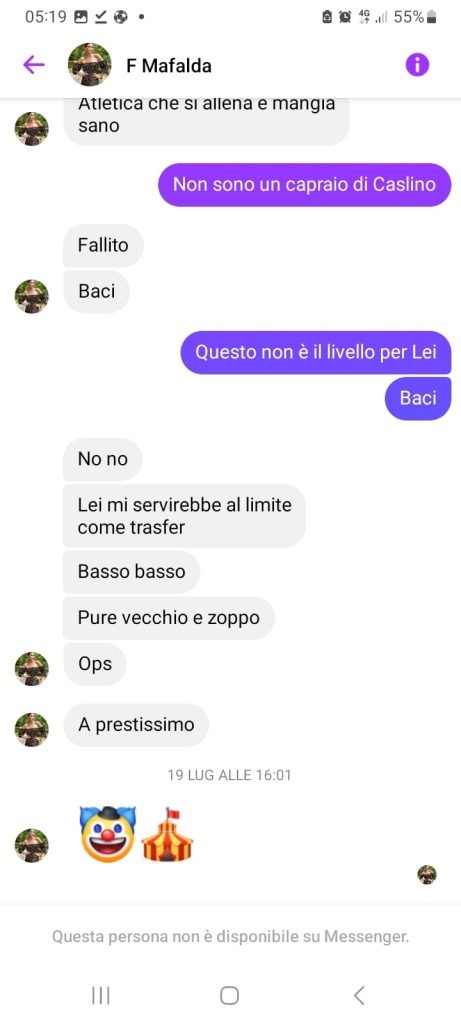Tap the 'Pure vecchio e zoppo' bubble
Viewport: 461px width, 1024px height.
(168, 618)
